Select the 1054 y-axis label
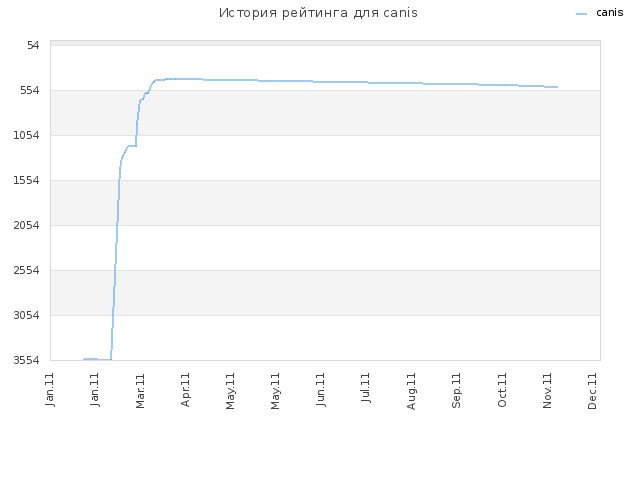This screenshot has height=480, width=640. (27, 135)
